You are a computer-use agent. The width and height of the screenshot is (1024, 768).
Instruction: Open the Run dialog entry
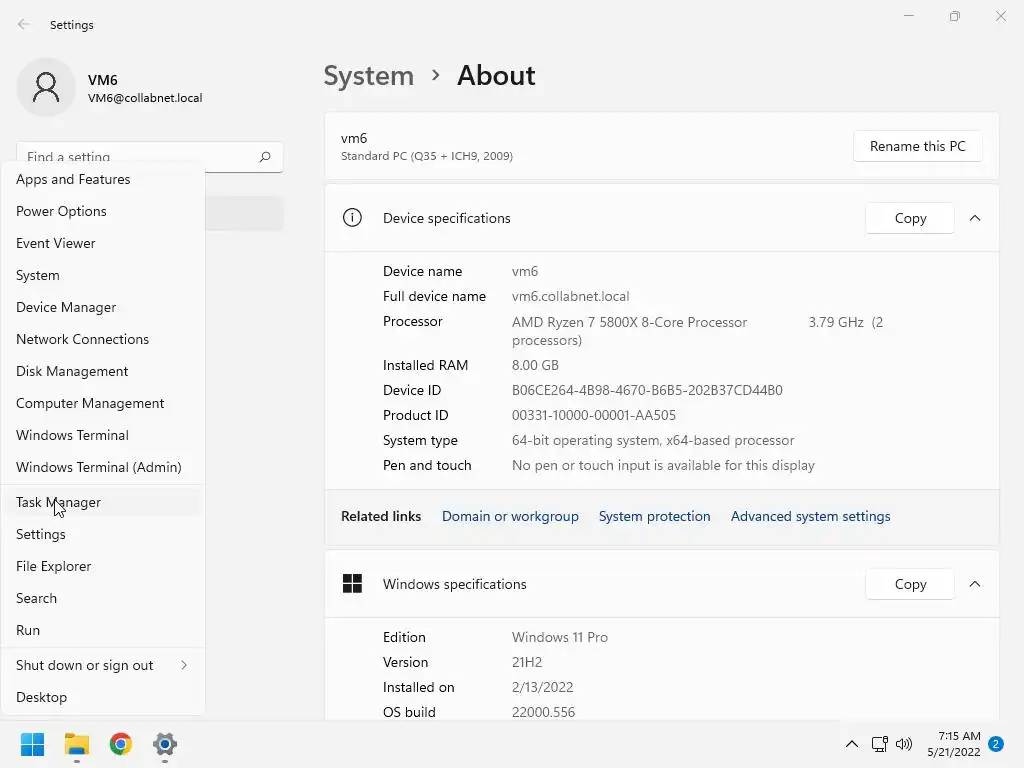(x=103, y=630)
